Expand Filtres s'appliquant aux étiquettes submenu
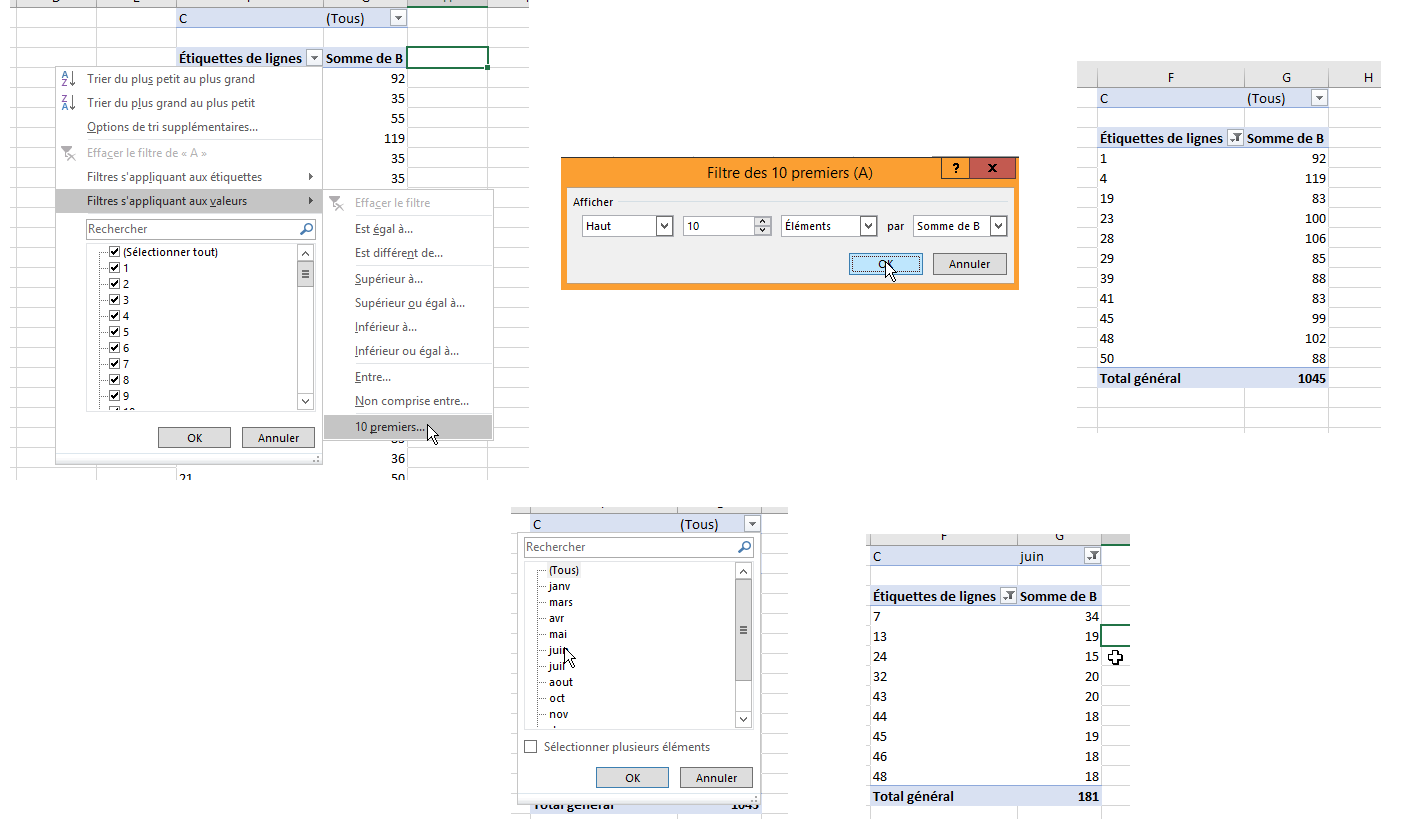Image resolution: width=1419 pixels, height=819 pixels. pos(188,177)
